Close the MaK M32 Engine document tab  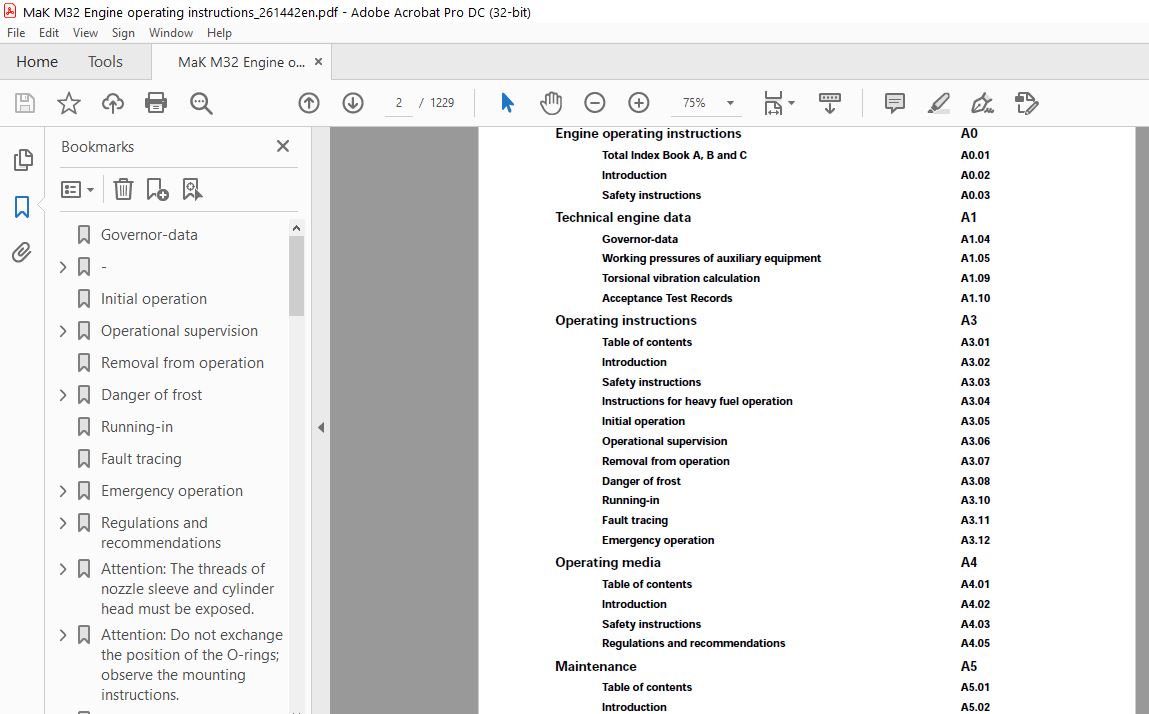(x=318, y=62)
